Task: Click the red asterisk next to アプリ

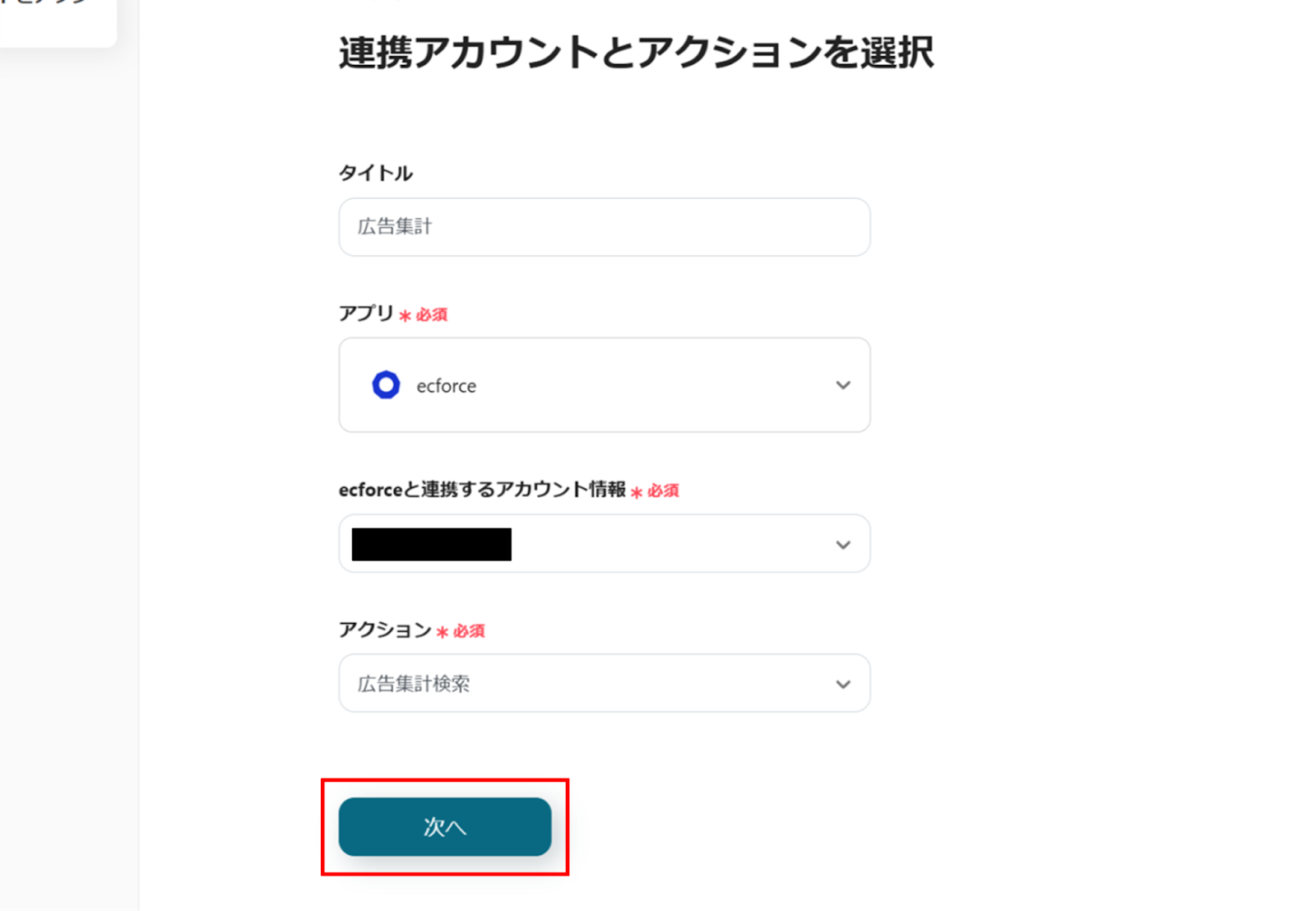Action: pyautogui.click(x=405, y=315)
